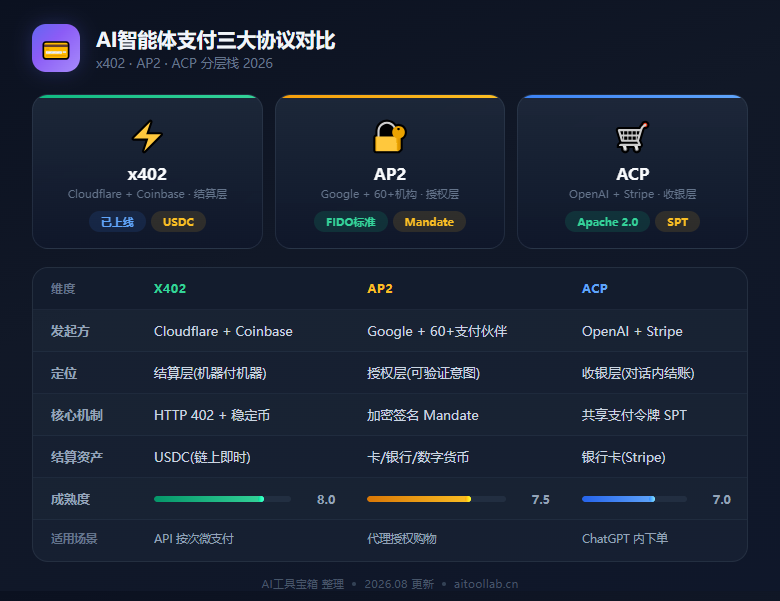Click the 代理授权购物 cell
The height and width of the screenshot is (601, 780).
(x=402, y=538)
